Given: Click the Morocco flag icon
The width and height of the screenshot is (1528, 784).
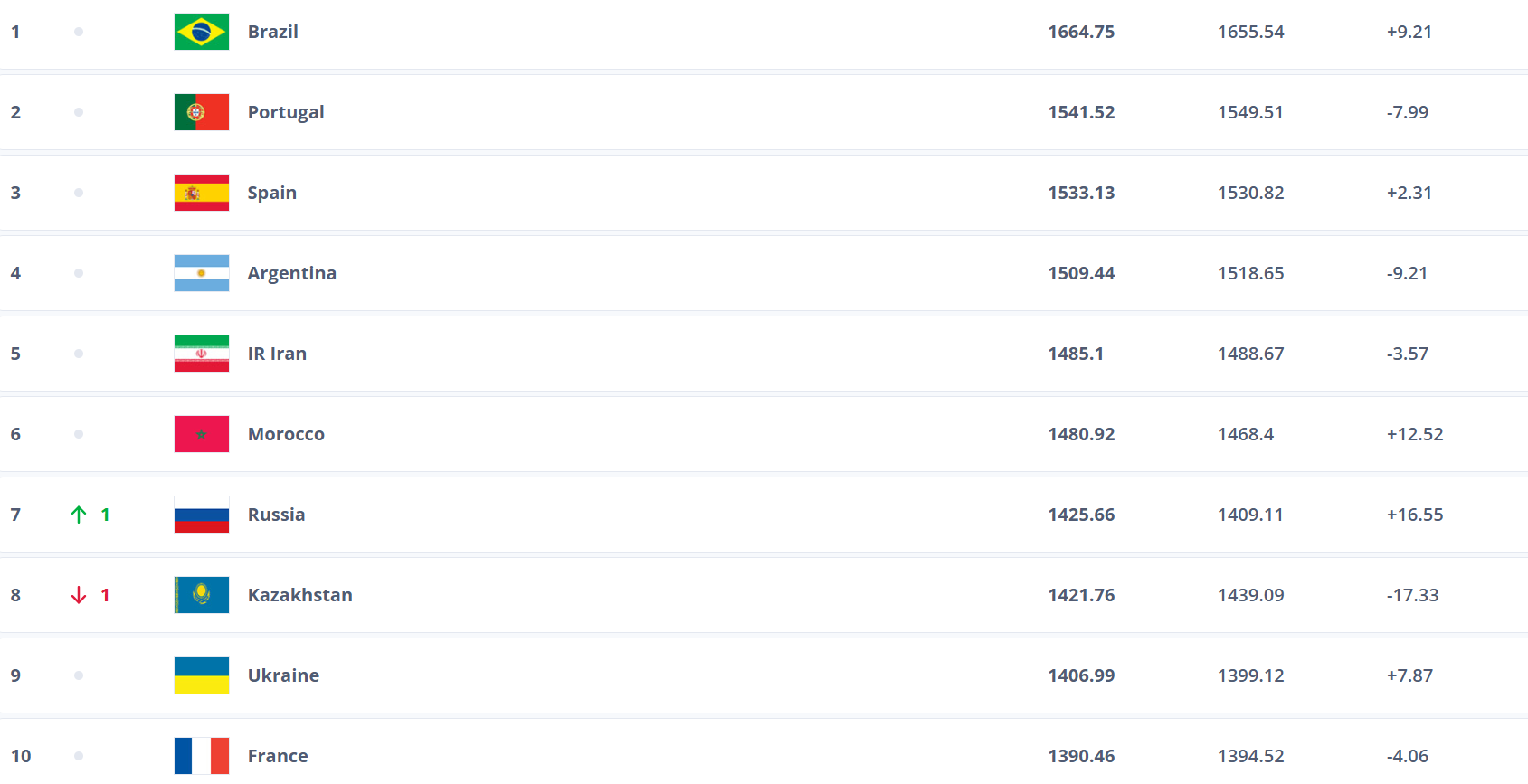Looking at the screenshot, I should click(201, 434).
